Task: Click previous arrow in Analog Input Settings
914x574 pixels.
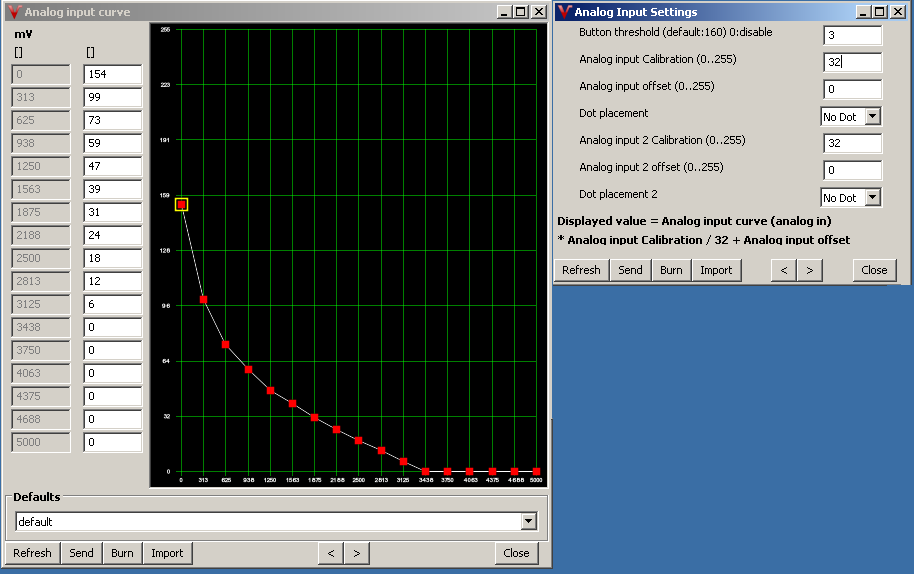Action: coord(784,270)
